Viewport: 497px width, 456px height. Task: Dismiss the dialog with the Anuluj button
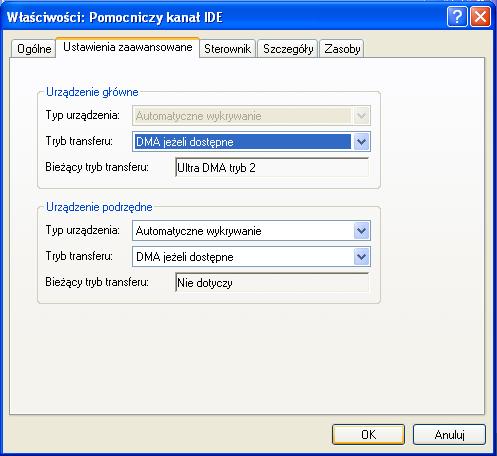tap(449, 434)
